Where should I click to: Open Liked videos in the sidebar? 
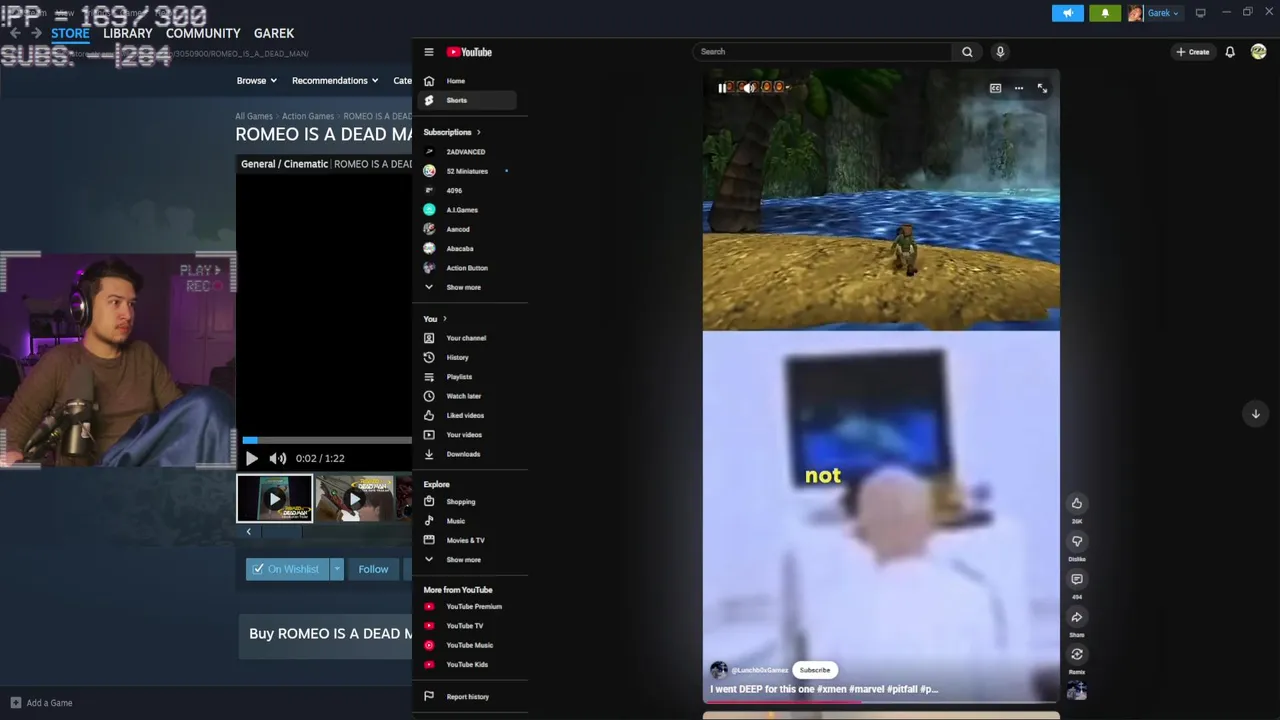(x=467, y=415)
